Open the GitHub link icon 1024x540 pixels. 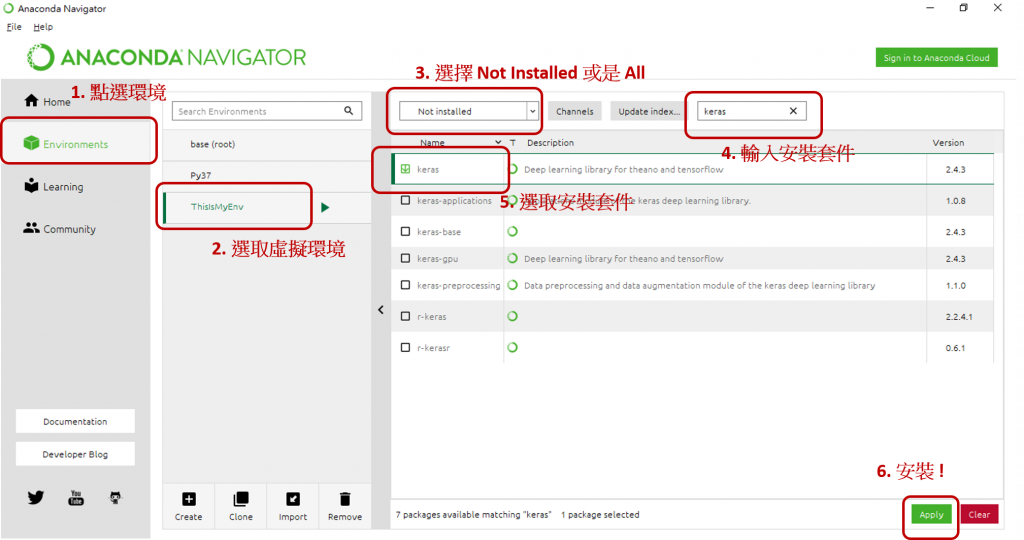116,498
